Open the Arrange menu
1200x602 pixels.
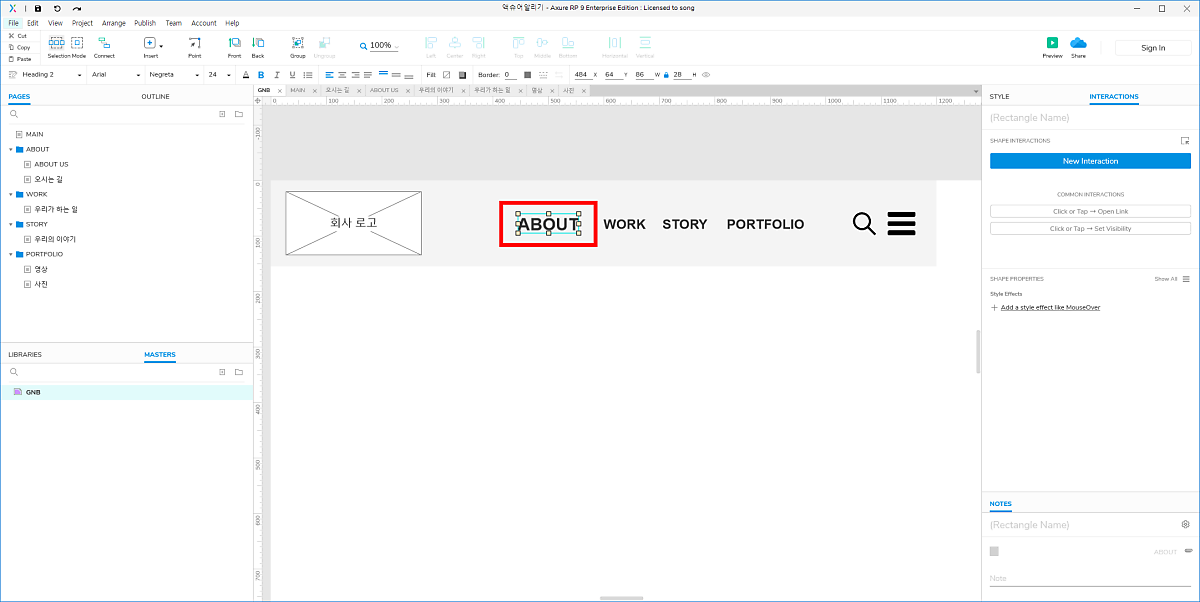[112, 22]
